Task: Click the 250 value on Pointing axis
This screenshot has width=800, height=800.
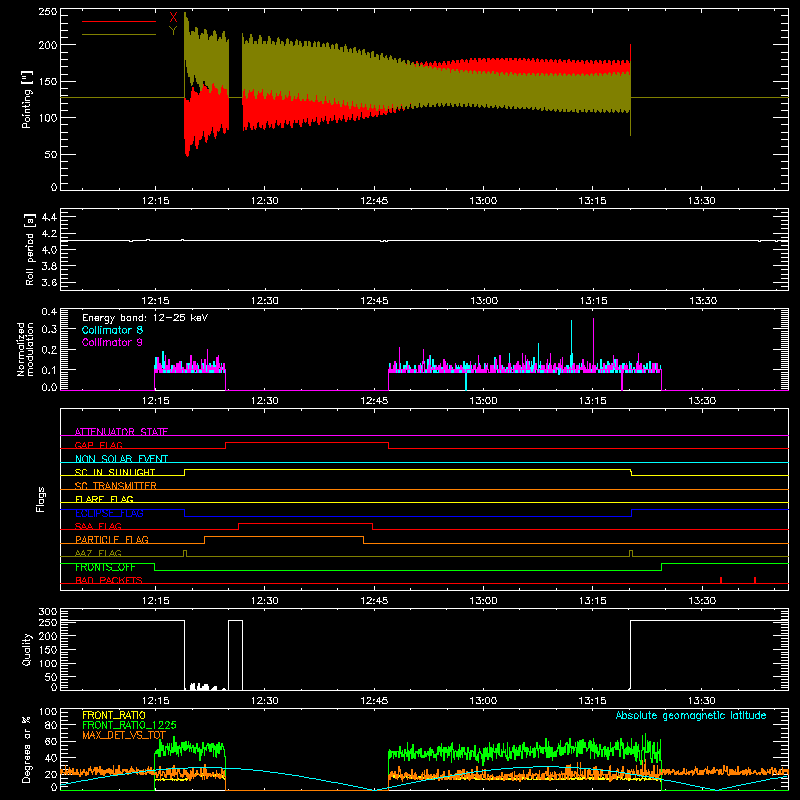Action: coord(47,12)
